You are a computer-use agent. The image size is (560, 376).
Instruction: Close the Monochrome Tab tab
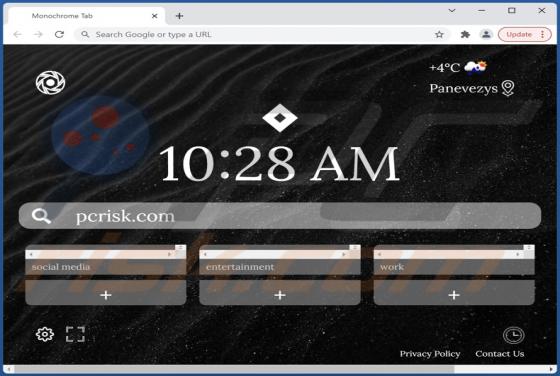[155, 16]
